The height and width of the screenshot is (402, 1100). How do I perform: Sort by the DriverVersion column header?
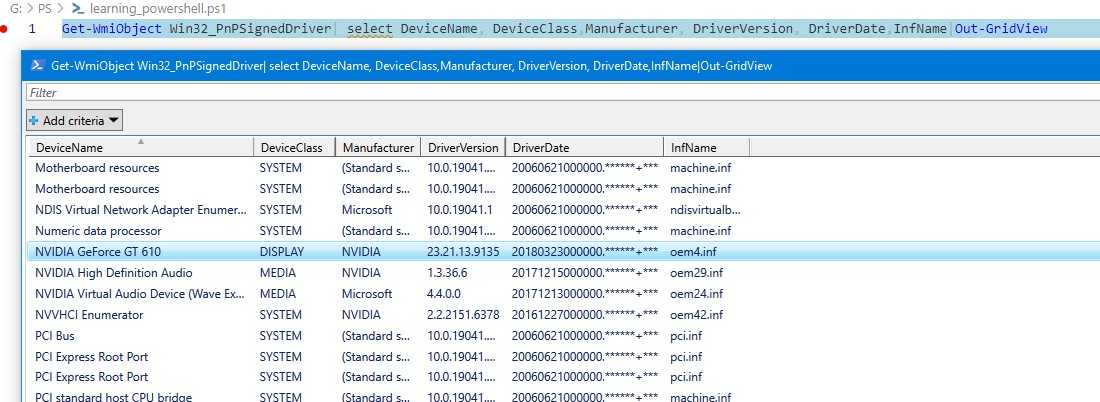[x=462, y=148]
